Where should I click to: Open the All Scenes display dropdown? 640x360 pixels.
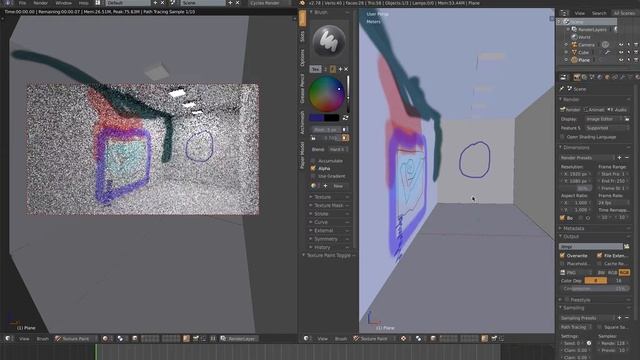[x=624, y=13]
